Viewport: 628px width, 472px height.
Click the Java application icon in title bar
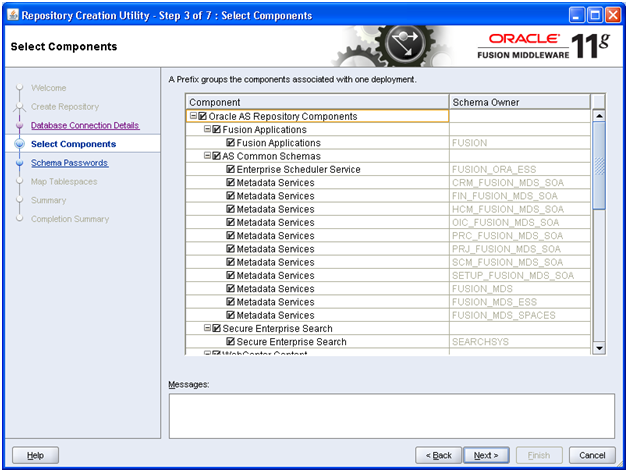pyautogui.click(x=13, y=15)
